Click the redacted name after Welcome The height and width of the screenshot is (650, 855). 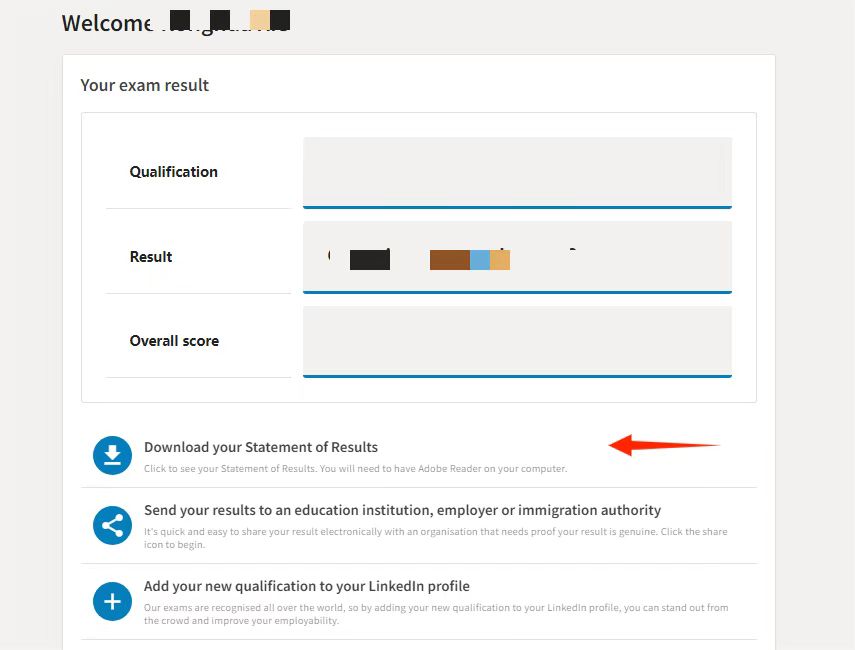tap(229, 21)
